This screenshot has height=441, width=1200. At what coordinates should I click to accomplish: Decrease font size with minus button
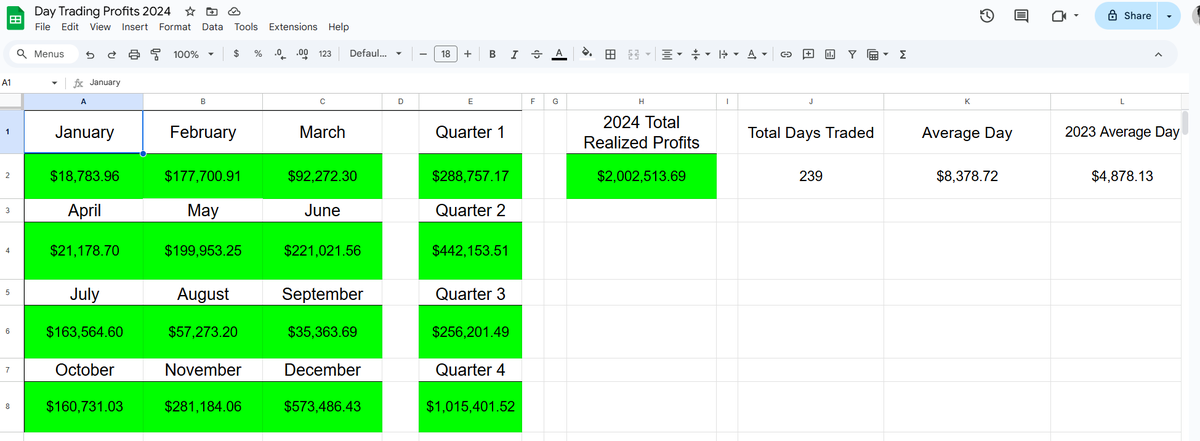(x=424, y=54)
